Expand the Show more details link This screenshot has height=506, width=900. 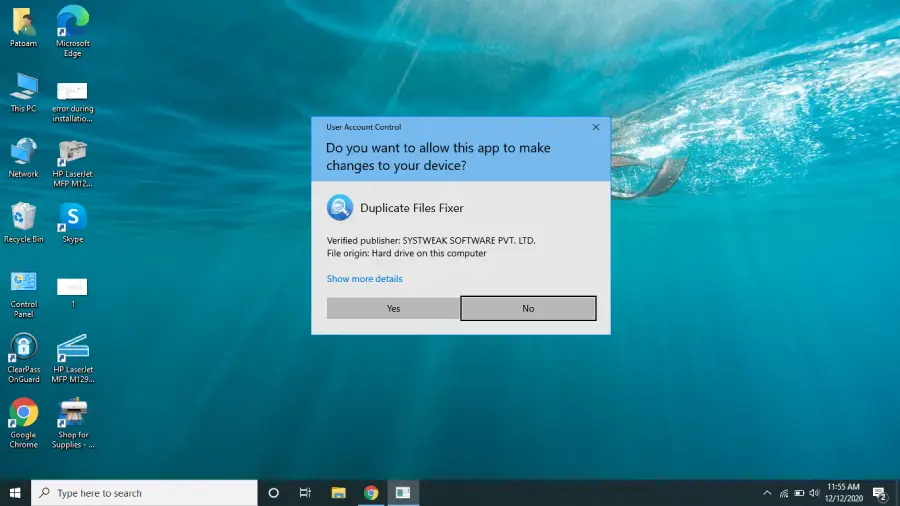[364, 279]
